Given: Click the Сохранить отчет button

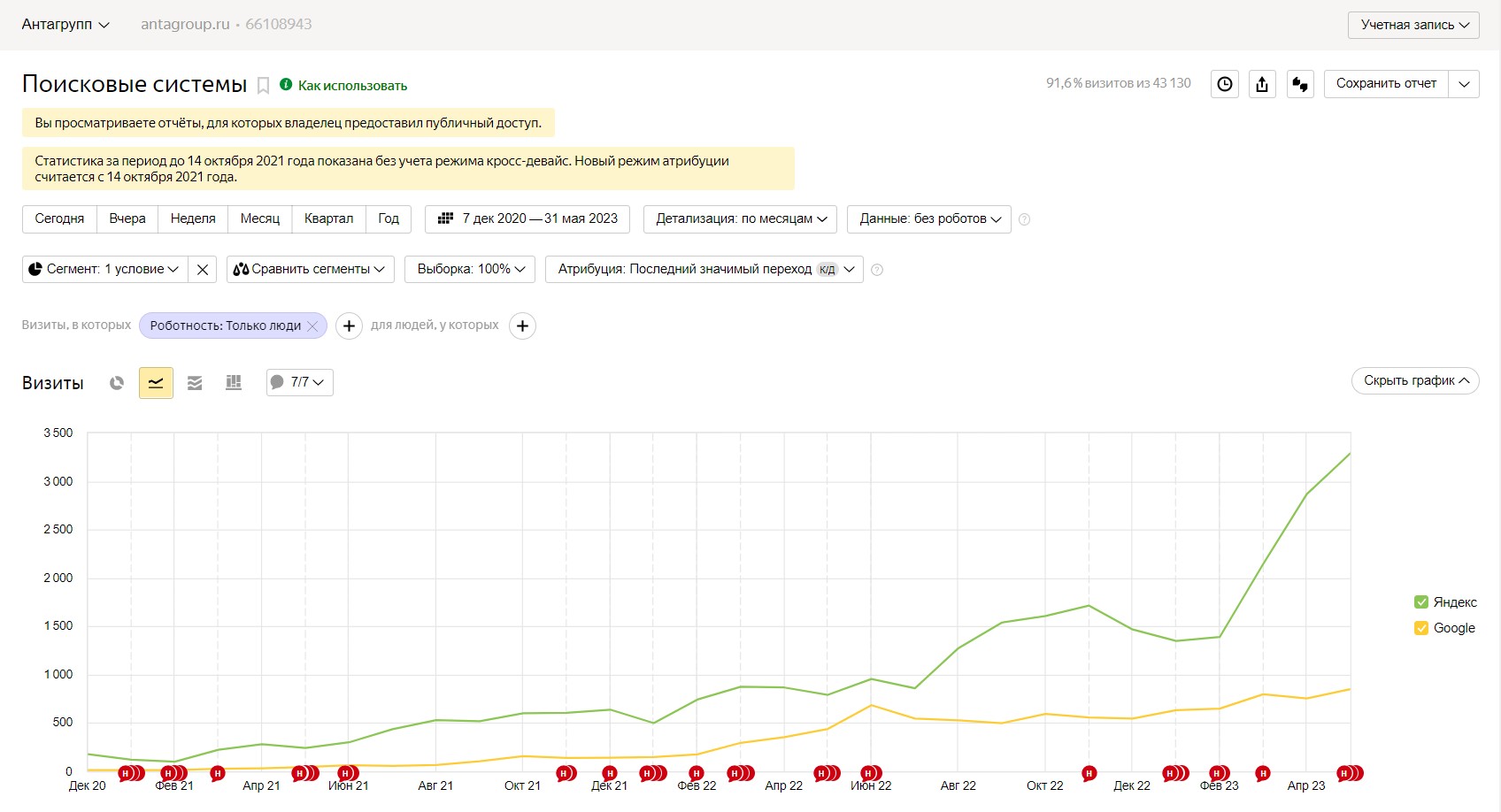Looking at the screenshot, I should (x=1386, y=84).
